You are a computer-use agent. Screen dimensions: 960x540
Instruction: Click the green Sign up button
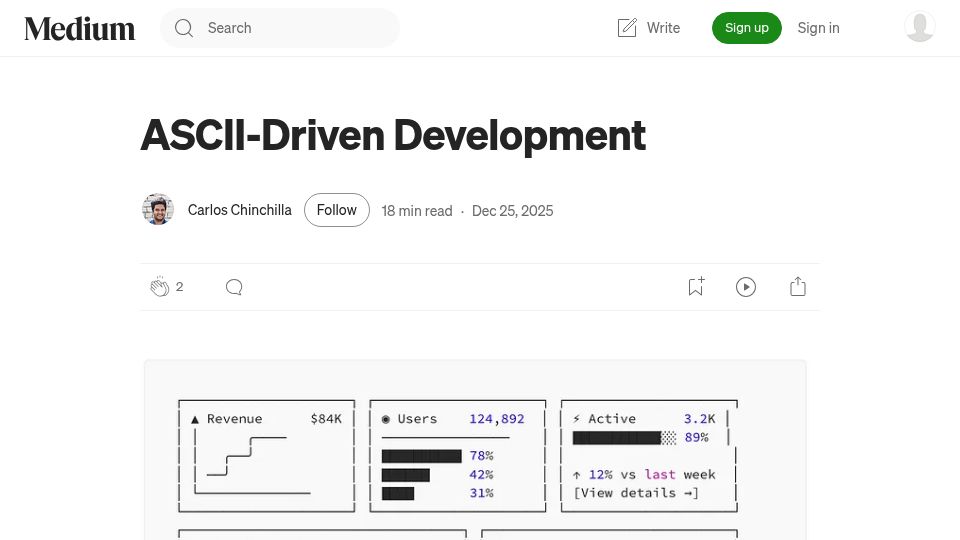746,28
